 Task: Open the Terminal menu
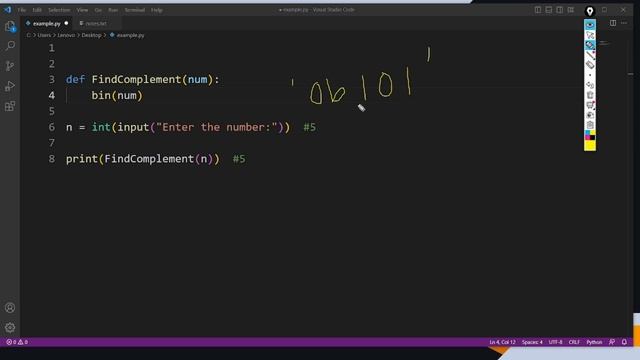pos(135,10)
